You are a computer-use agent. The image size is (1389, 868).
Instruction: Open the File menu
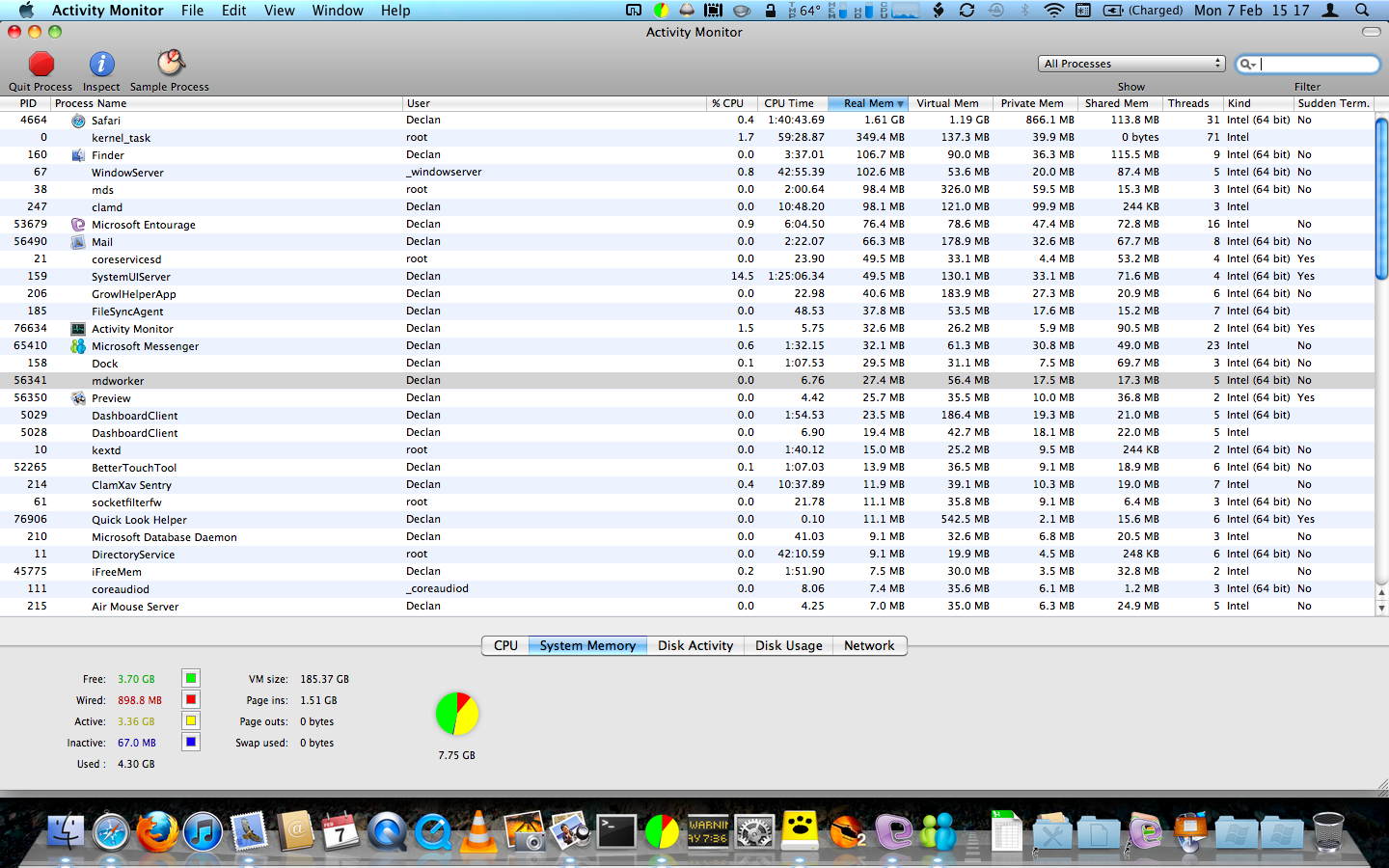pyautogui.click(x=193, y=10)
